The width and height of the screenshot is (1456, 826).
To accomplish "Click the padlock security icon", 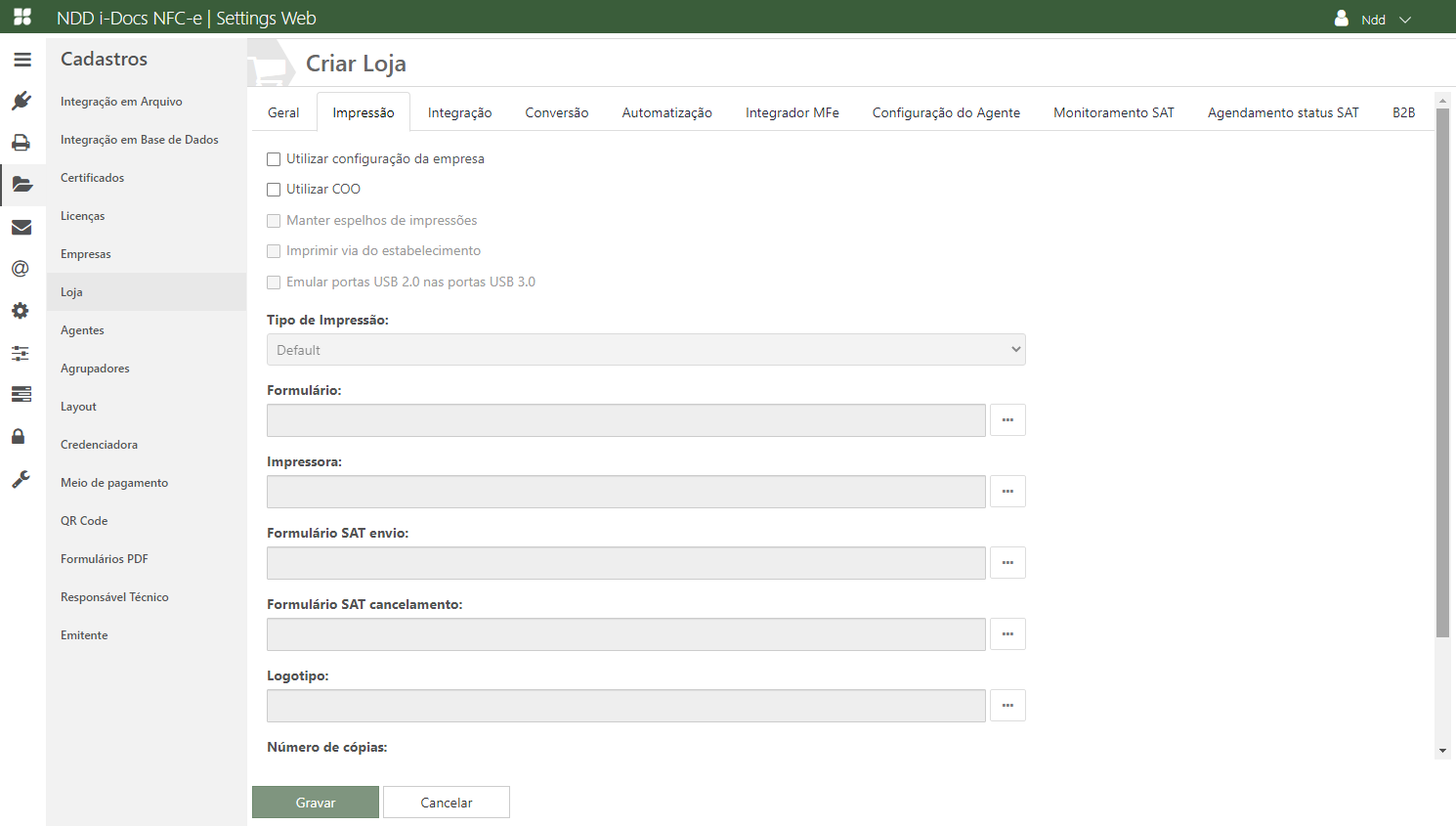I will pyautogui.click(x=19, y=436).
